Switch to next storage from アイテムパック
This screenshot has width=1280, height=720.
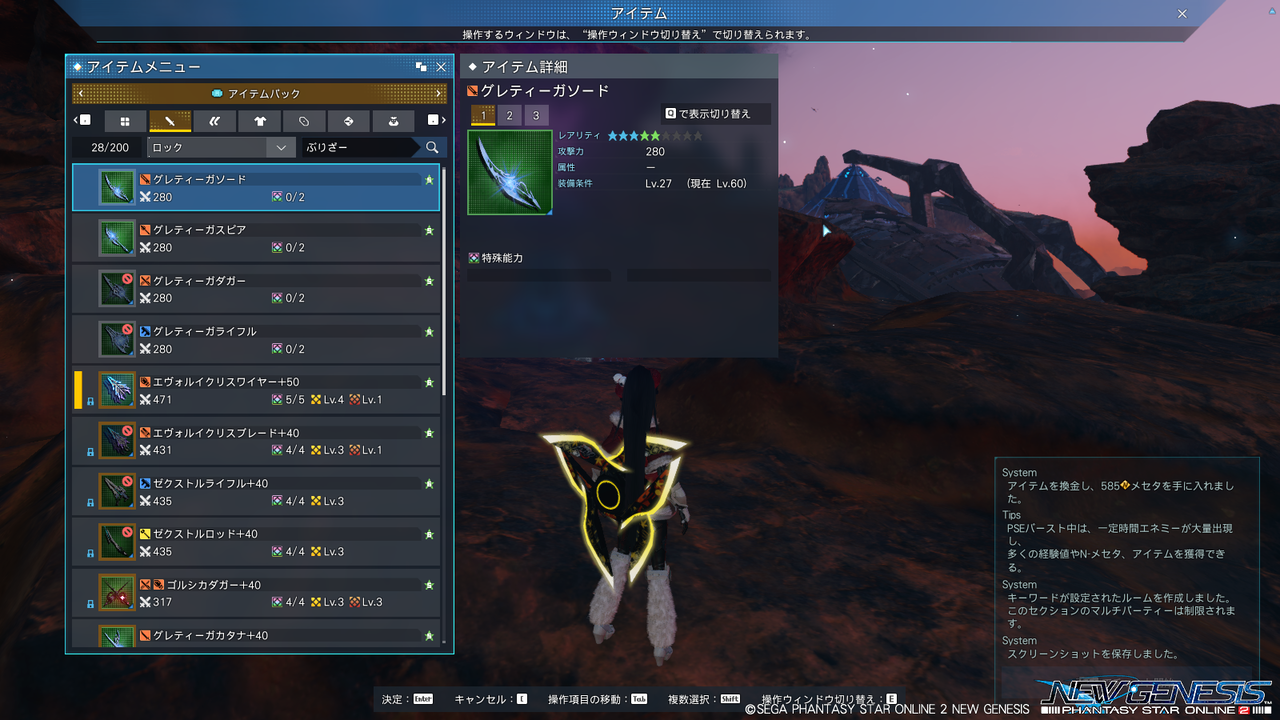point(439,94)
